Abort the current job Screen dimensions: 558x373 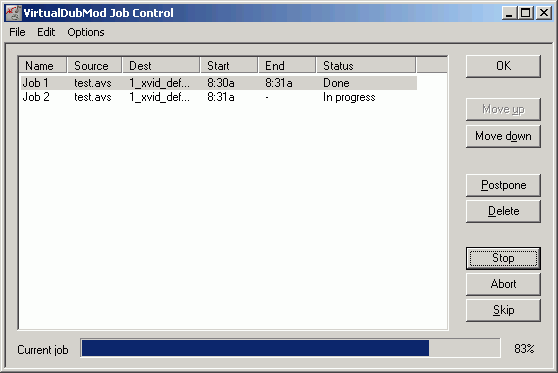[503, 284]
